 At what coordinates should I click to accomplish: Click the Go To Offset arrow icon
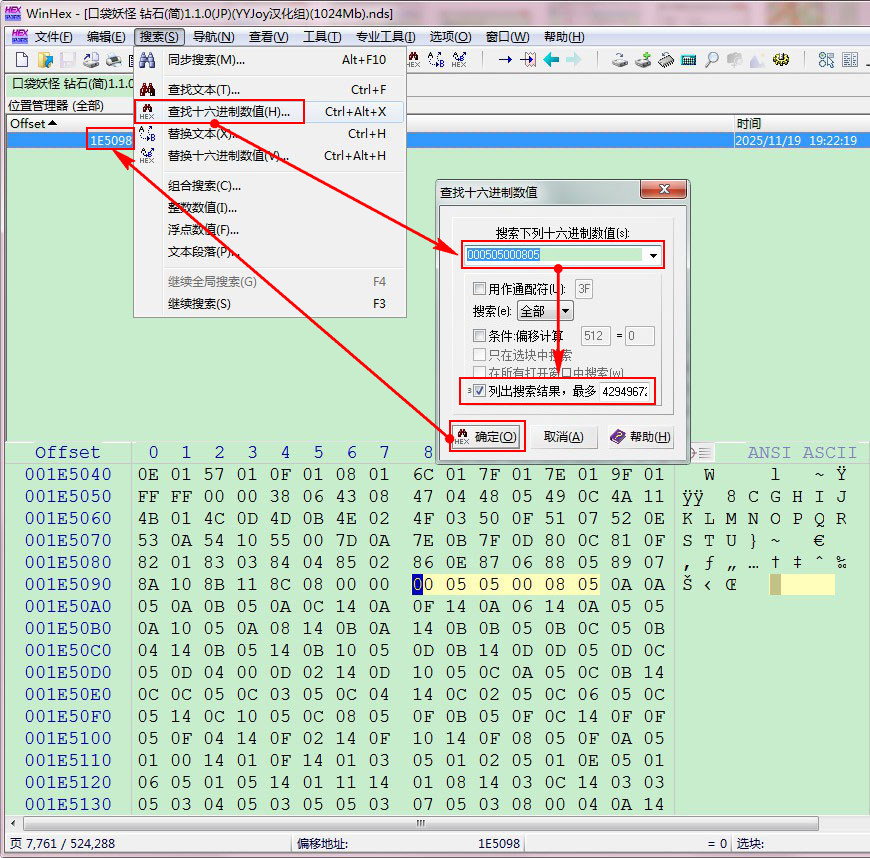pyautogui.click(x=506, y=60)
